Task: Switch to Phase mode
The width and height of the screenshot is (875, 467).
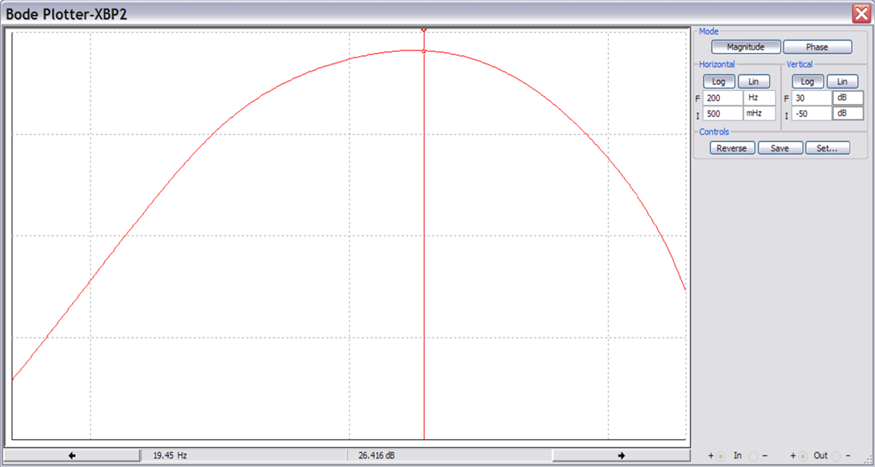Action: (817, 47)
